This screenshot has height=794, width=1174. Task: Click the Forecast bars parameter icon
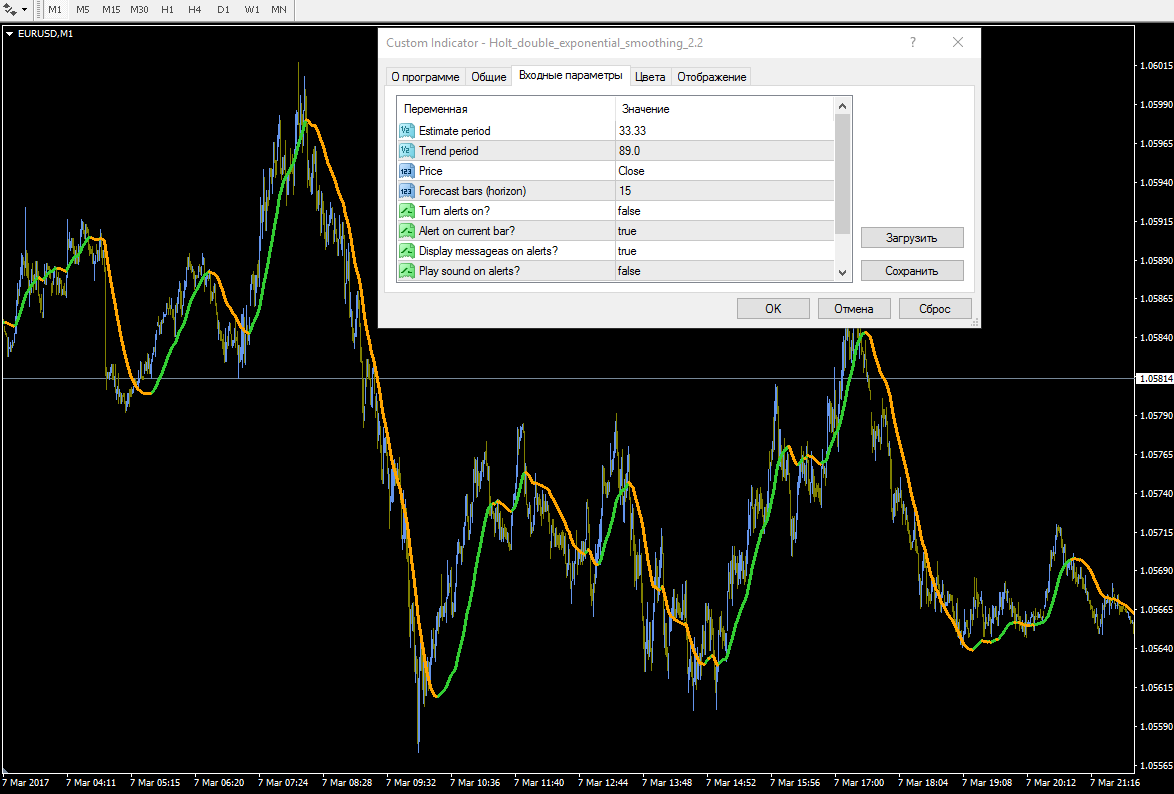(407, 191)
